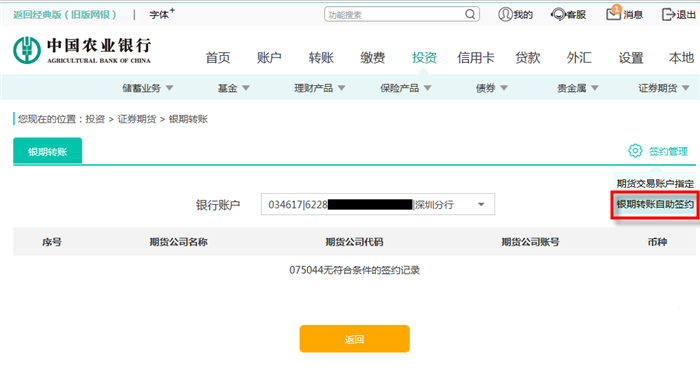Expand the 储蓄业务 submenu

148,88
